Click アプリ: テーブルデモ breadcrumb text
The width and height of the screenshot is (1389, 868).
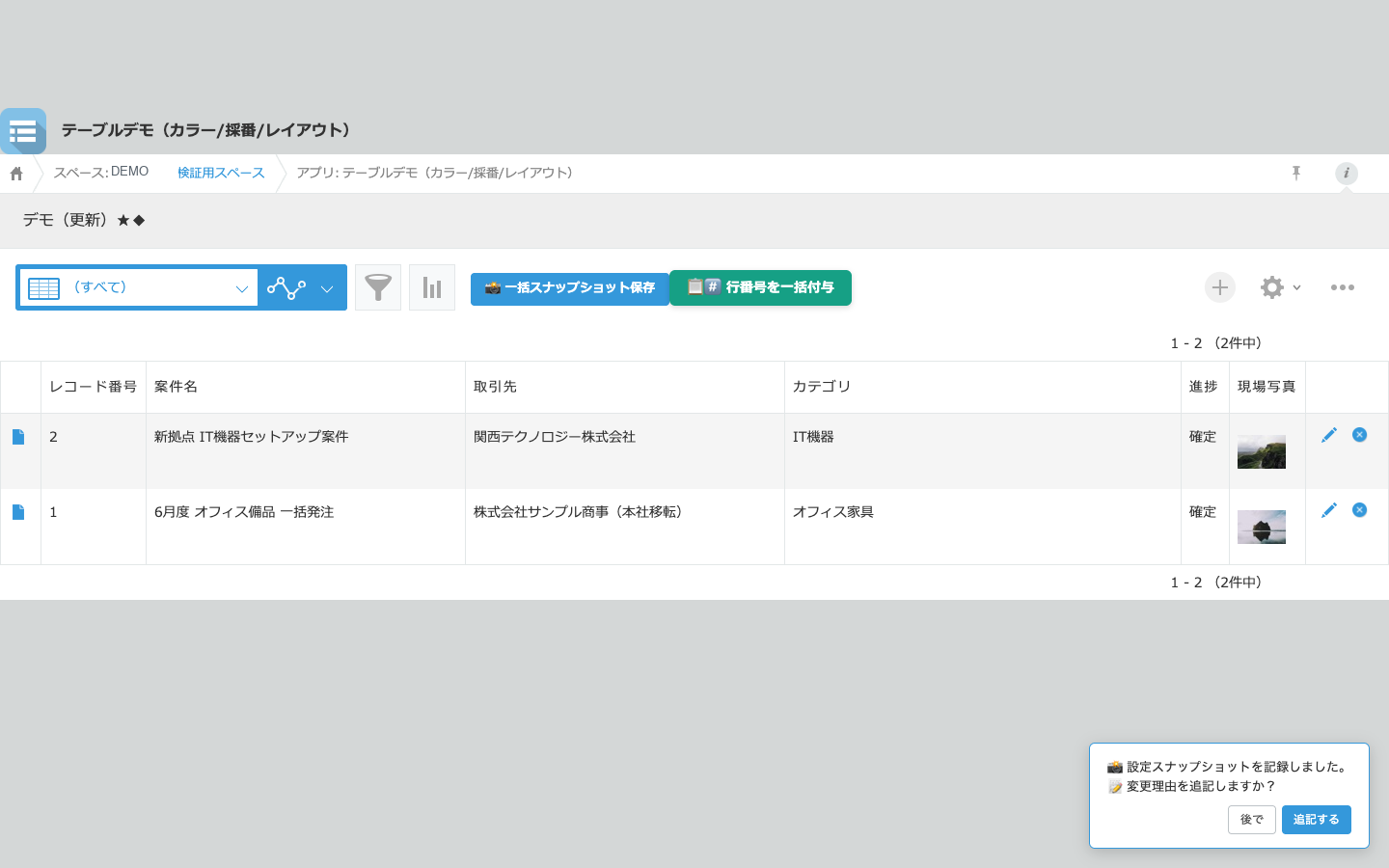(x=437, y=173)
